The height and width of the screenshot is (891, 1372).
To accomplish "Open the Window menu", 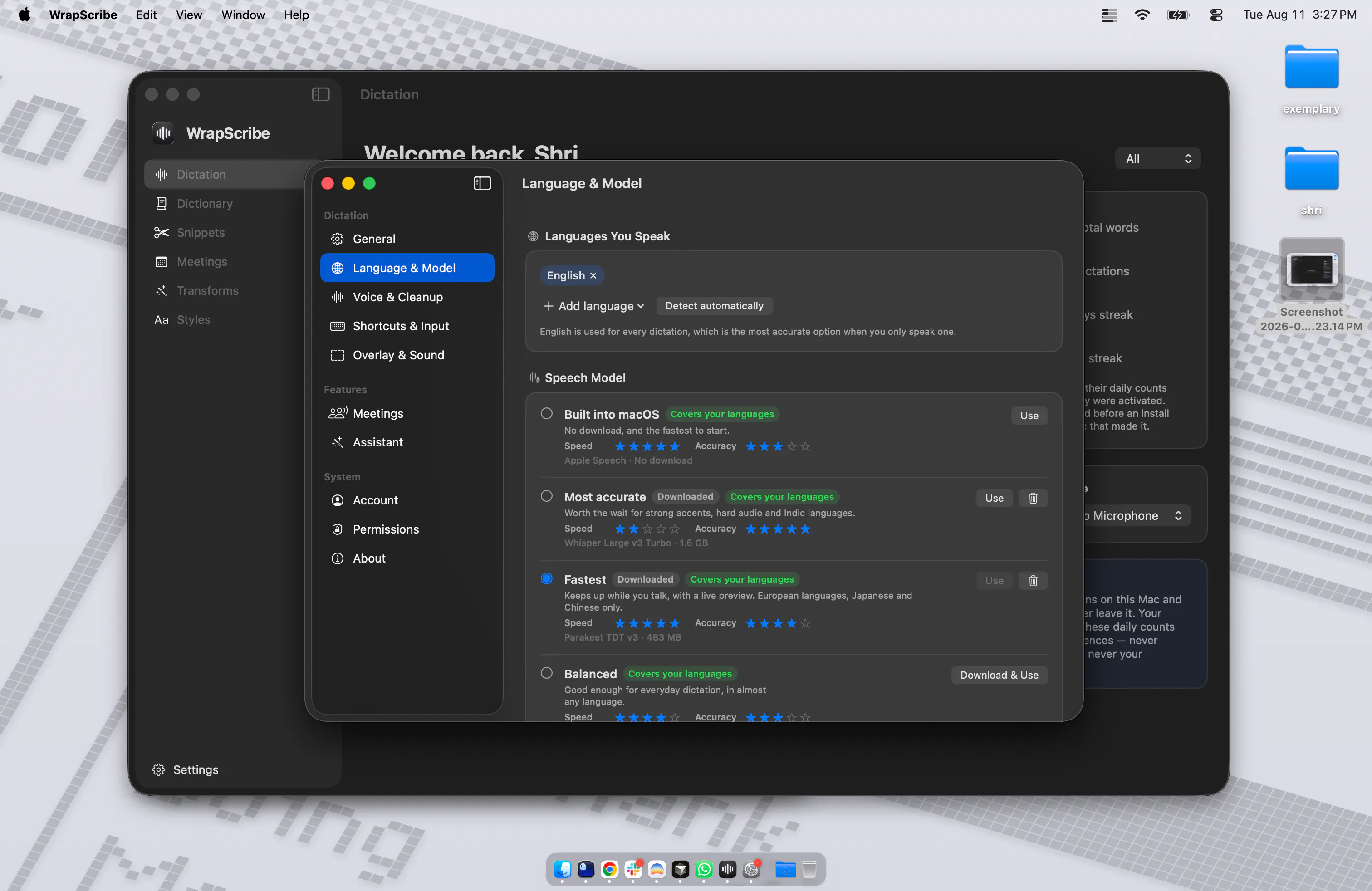I will tap(243, 15).
